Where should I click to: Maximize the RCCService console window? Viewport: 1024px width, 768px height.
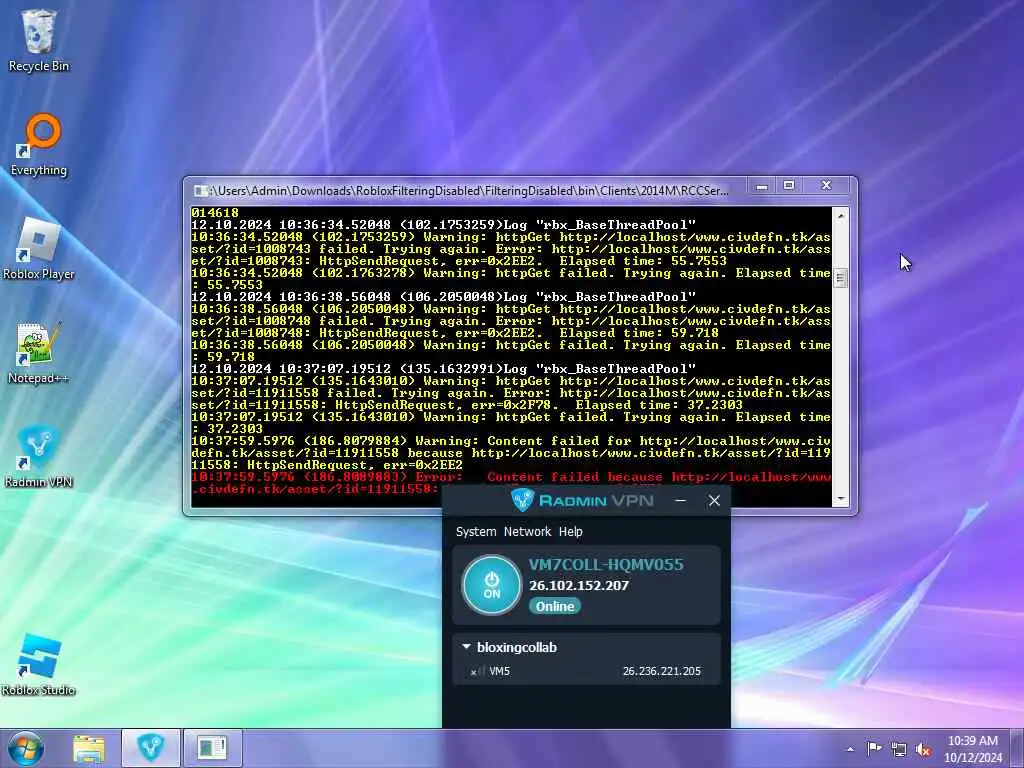point(789,186)
